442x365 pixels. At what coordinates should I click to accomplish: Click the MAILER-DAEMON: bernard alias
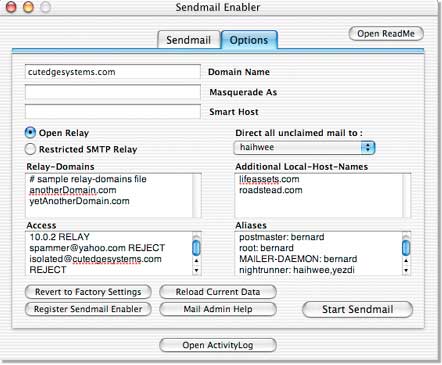[298, 259]
